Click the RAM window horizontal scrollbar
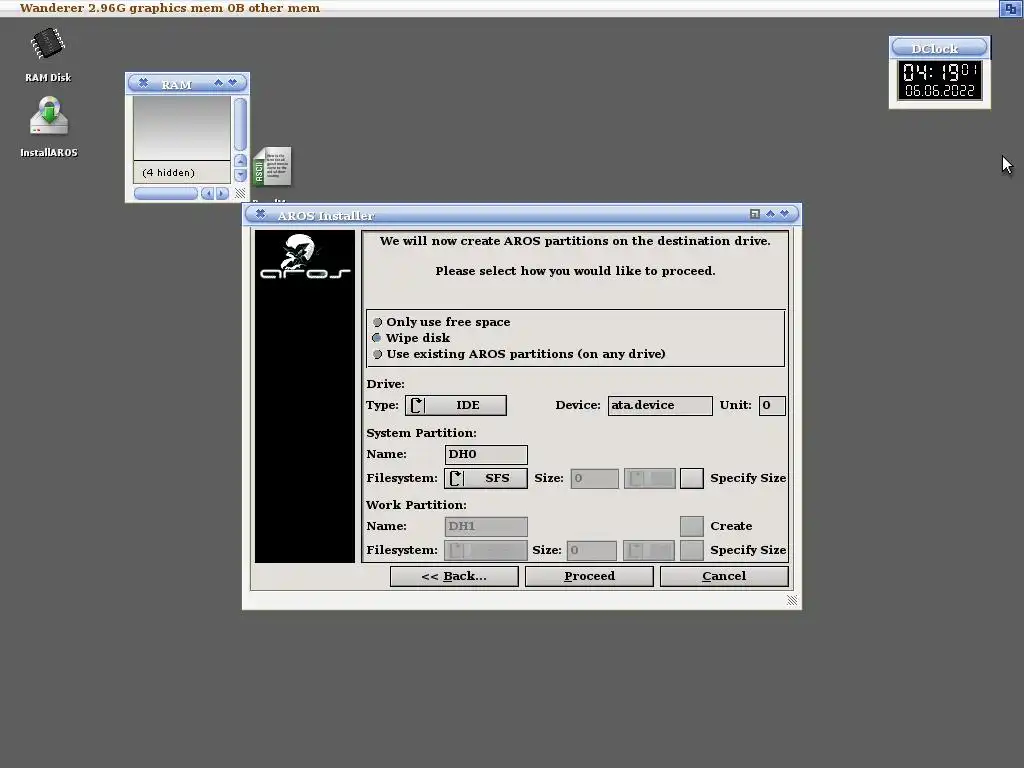The width and height of the screenshot is (1024, 768). click(x=166, y=193)
